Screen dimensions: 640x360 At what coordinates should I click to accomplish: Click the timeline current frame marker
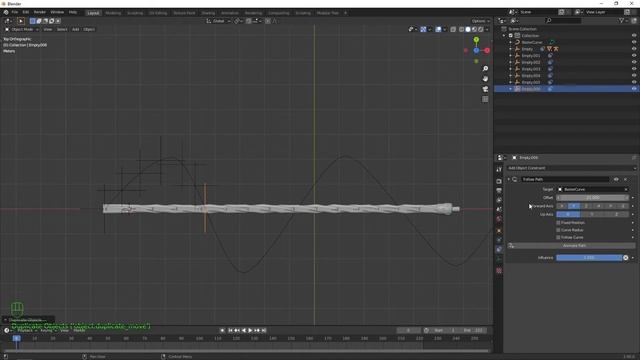16,338
